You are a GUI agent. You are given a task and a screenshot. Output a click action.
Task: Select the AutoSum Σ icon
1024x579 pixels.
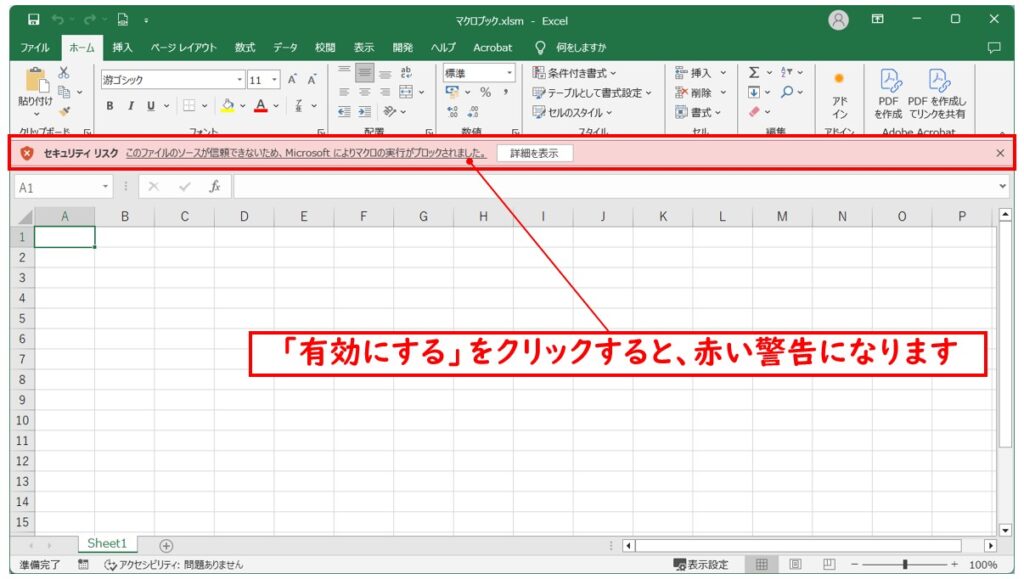pyautogui.click(x=754, y=72)
